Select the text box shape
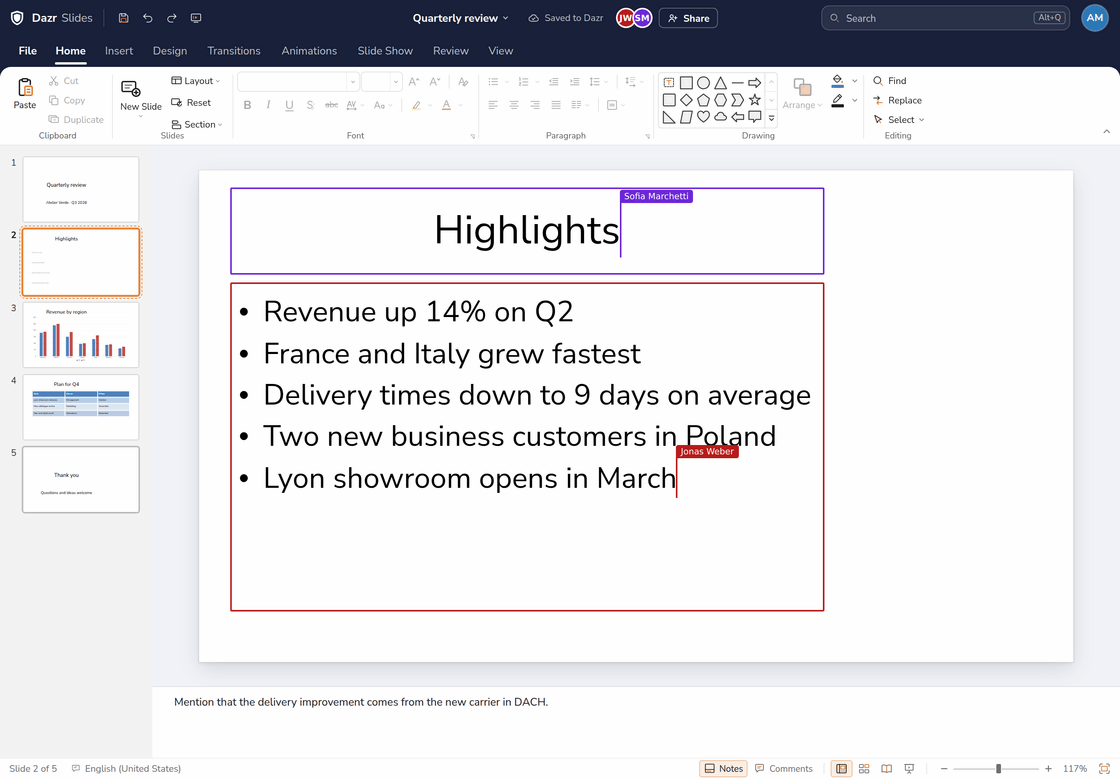Viewport: 1120px width, 778px height. 669,83
